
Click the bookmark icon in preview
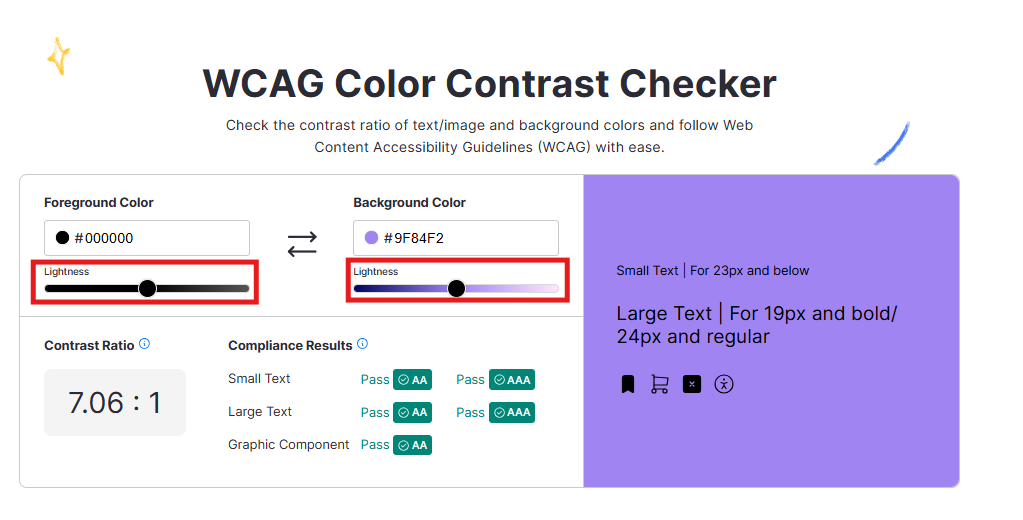tap(628, 384)
